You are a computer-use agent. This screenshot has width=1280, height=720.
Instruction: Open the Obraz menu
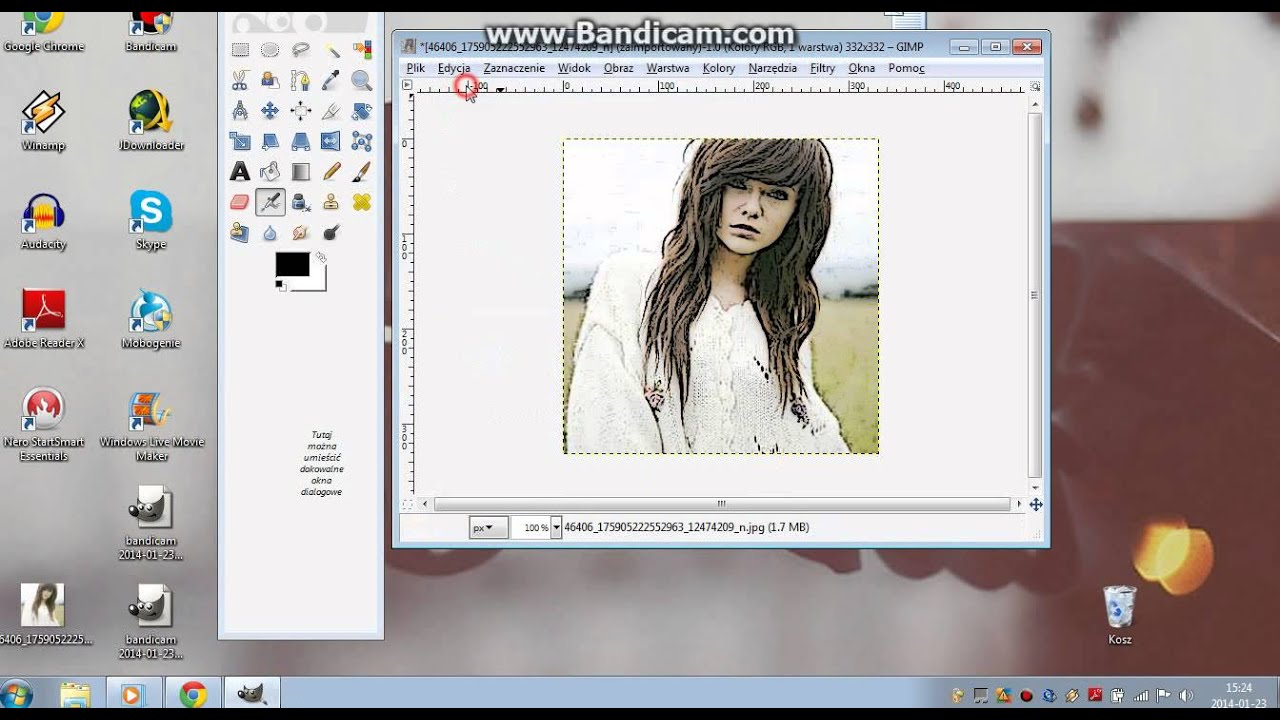[x=619, y=68]
